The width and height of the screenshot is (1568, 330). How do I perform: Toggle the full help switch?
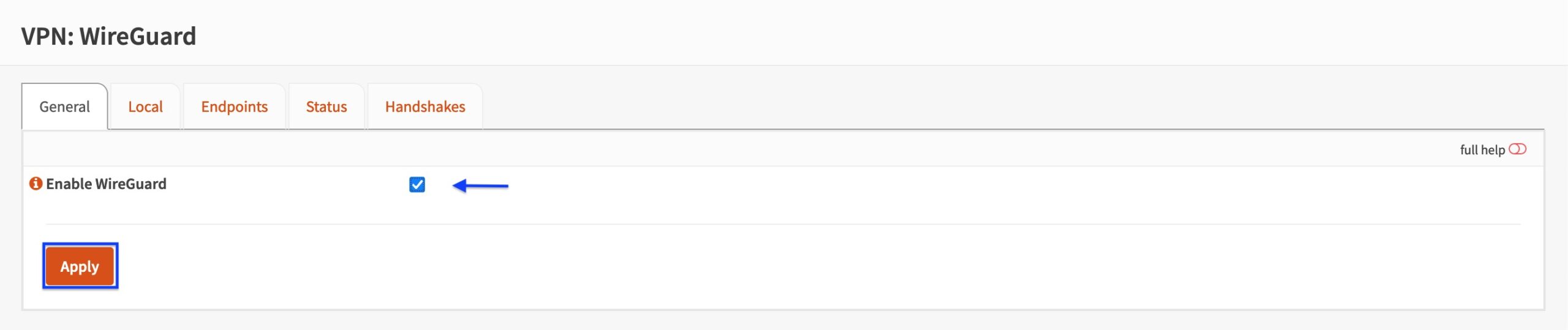click(1517, 149)
